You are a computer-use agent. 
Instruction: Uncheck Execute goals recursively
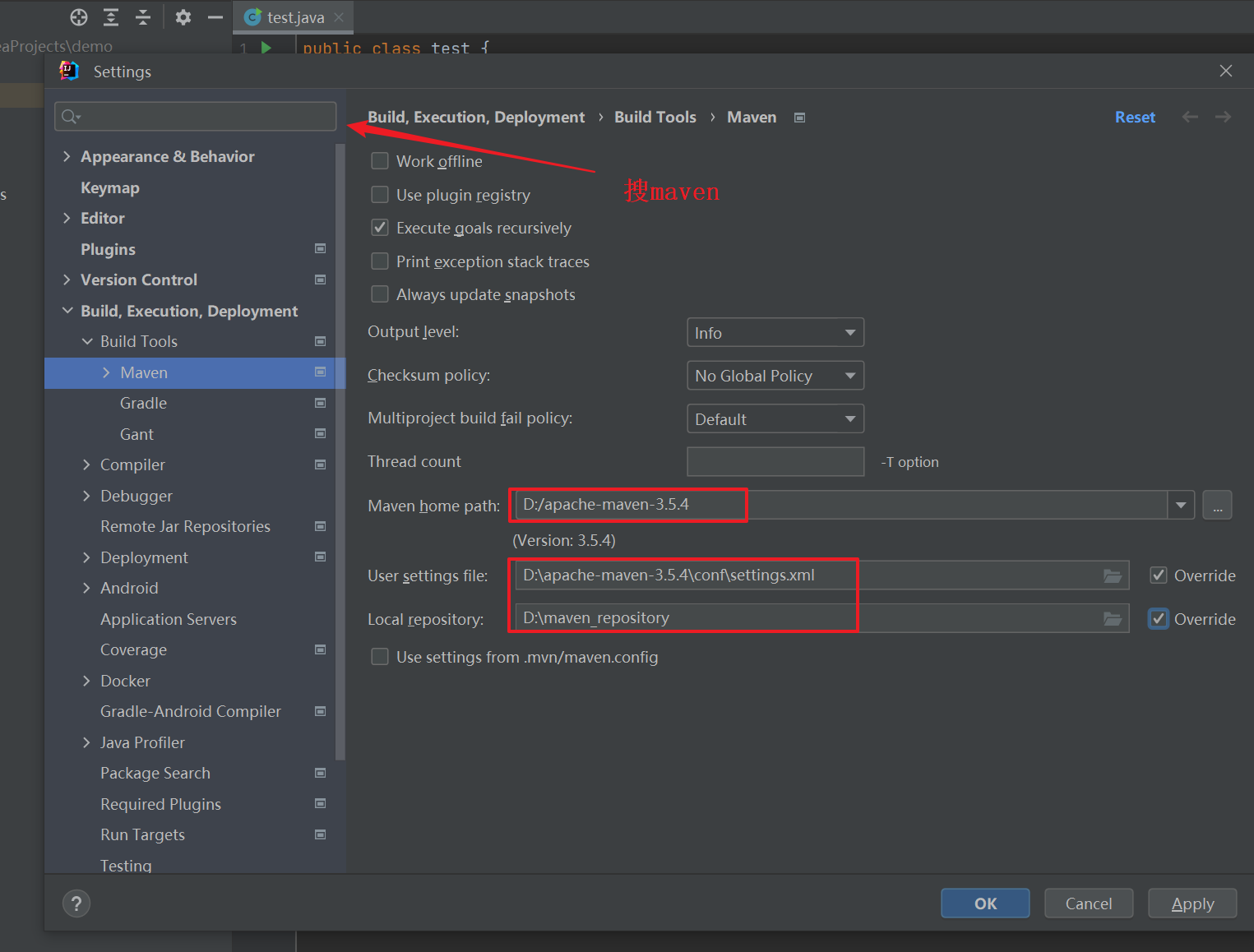(380, 228)
